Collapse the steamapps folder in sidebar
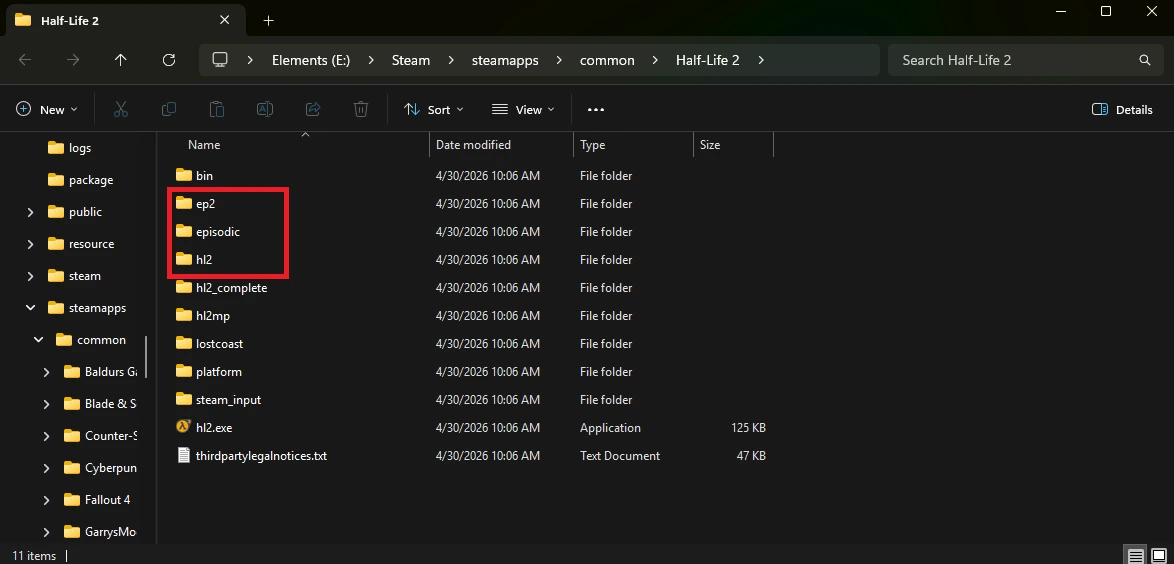This screenshot has height=564, width=1174. (30, 308)
